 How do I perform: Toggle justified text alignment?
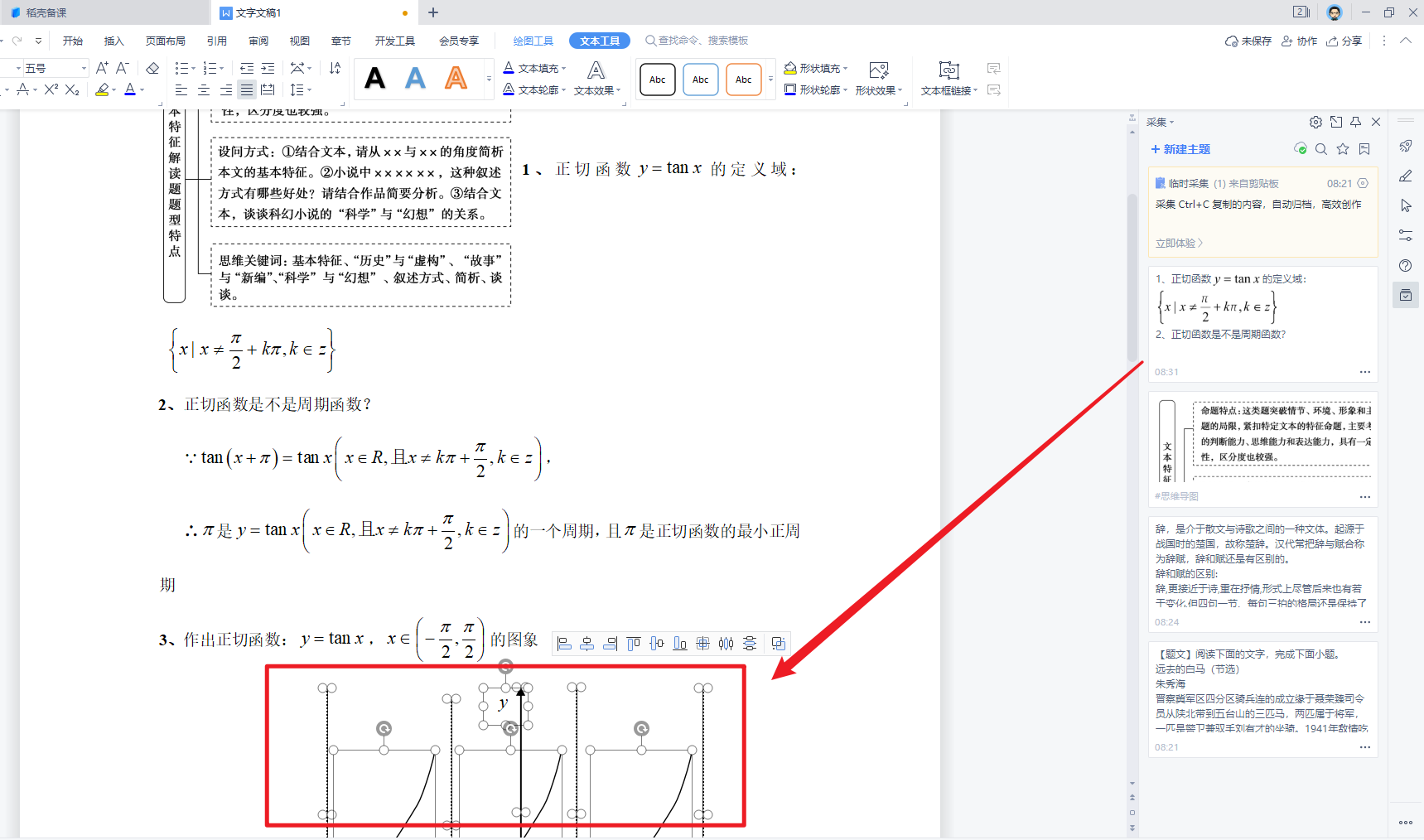pyautogui.click(x=247, y=89)
